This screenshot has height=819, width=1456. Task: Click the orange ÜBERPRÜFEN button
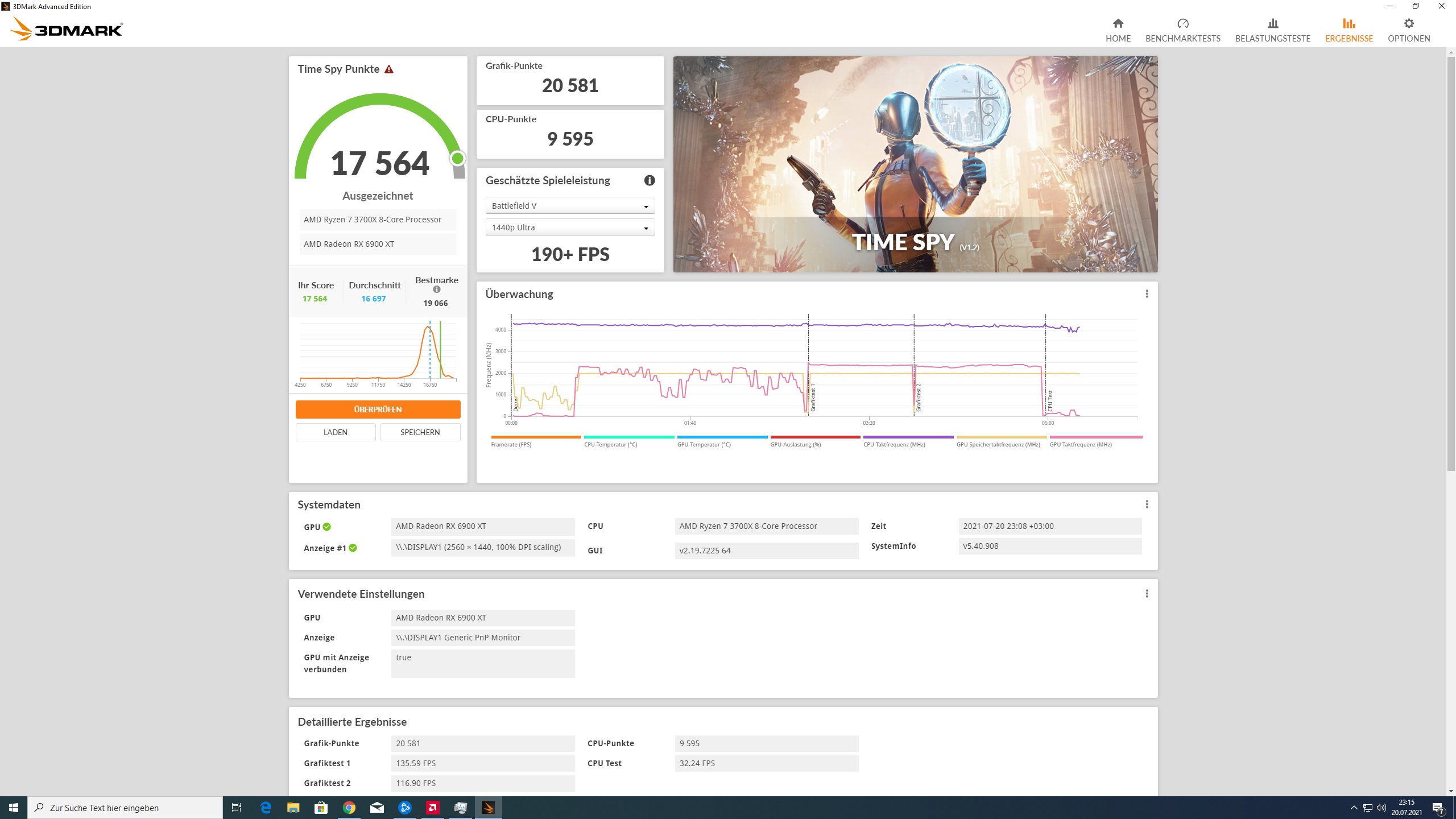(378, 409)
